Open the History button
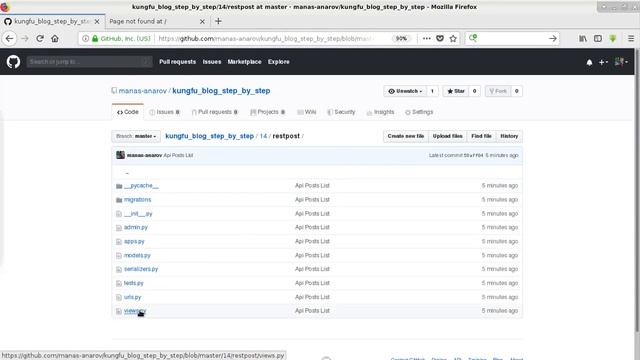Viewport: 640px width, 360px height. 509,136
